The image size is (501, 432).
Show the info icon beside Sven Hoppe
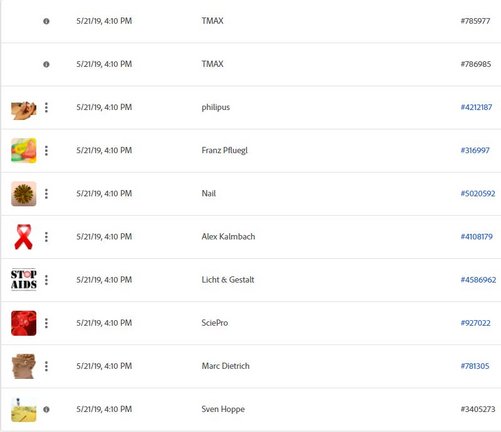pos(46,409)
